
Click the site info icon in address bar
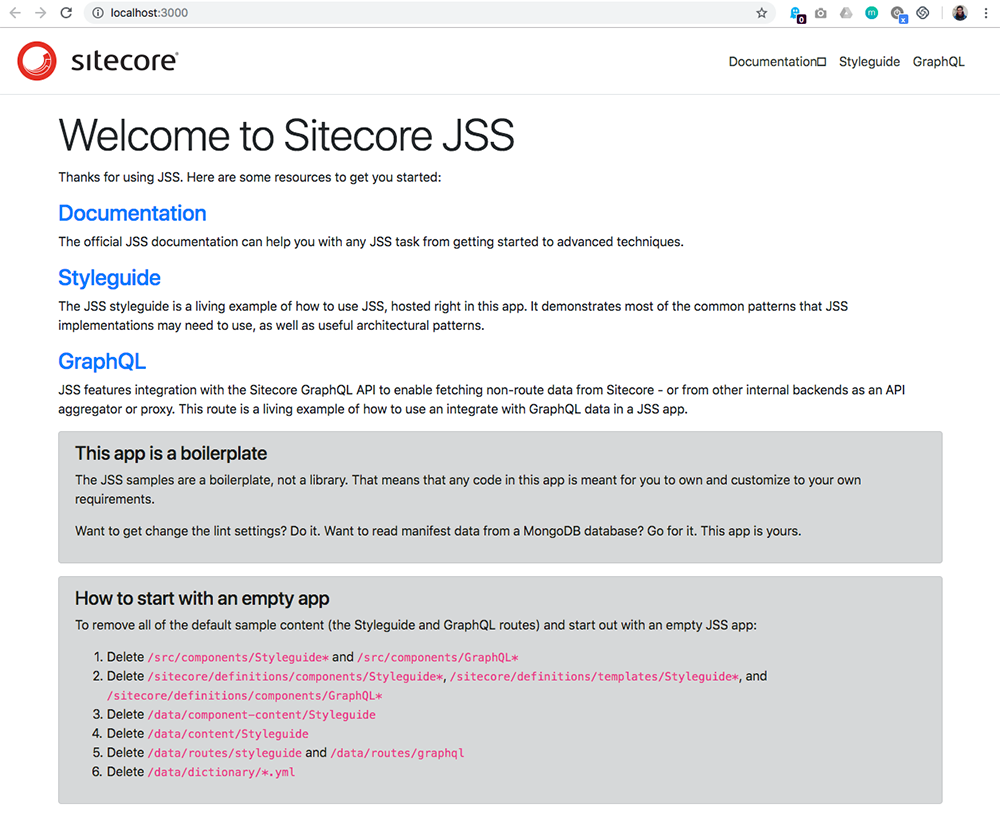coord(98,13)
